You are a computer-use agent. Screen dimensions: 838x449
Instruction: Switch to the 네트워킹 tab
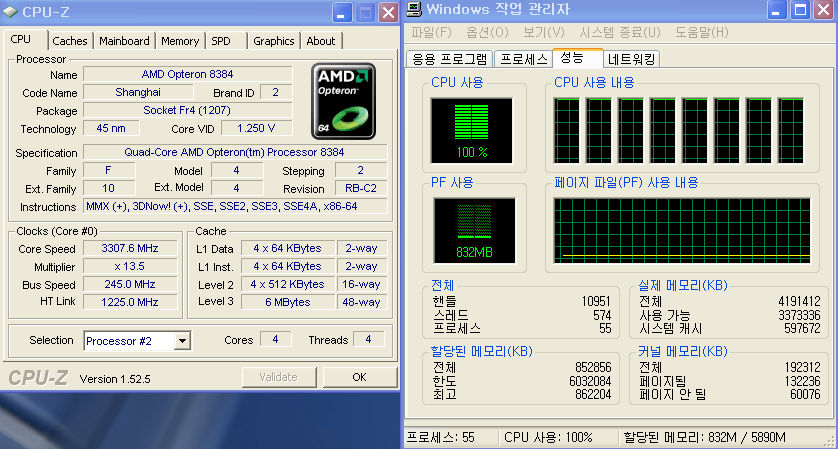[x=632, y=59]
